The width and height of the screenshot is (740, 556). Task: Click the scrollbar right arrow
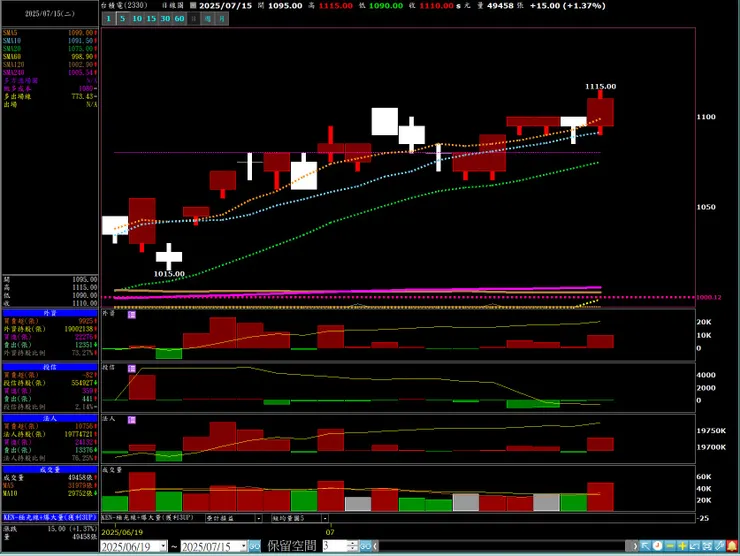pyautogui.click(x=635, y=546)
